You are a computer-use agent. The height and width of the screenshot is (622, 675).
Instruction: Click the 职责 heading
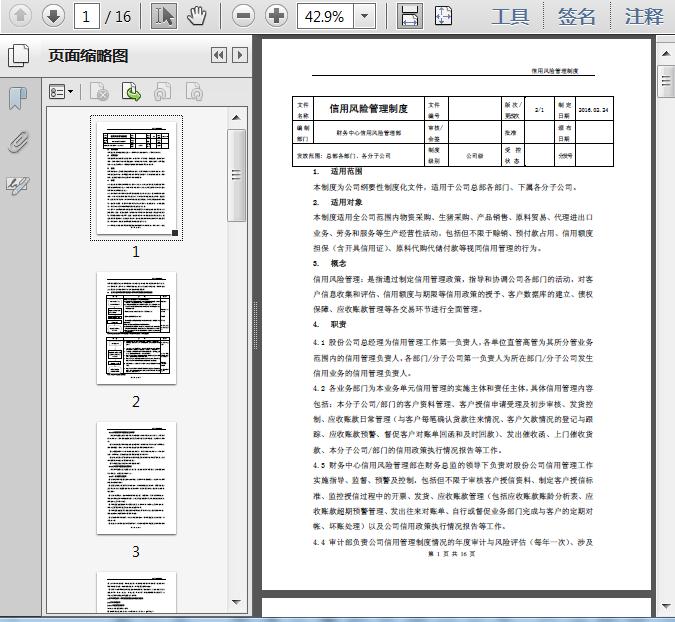click(338, 324)
